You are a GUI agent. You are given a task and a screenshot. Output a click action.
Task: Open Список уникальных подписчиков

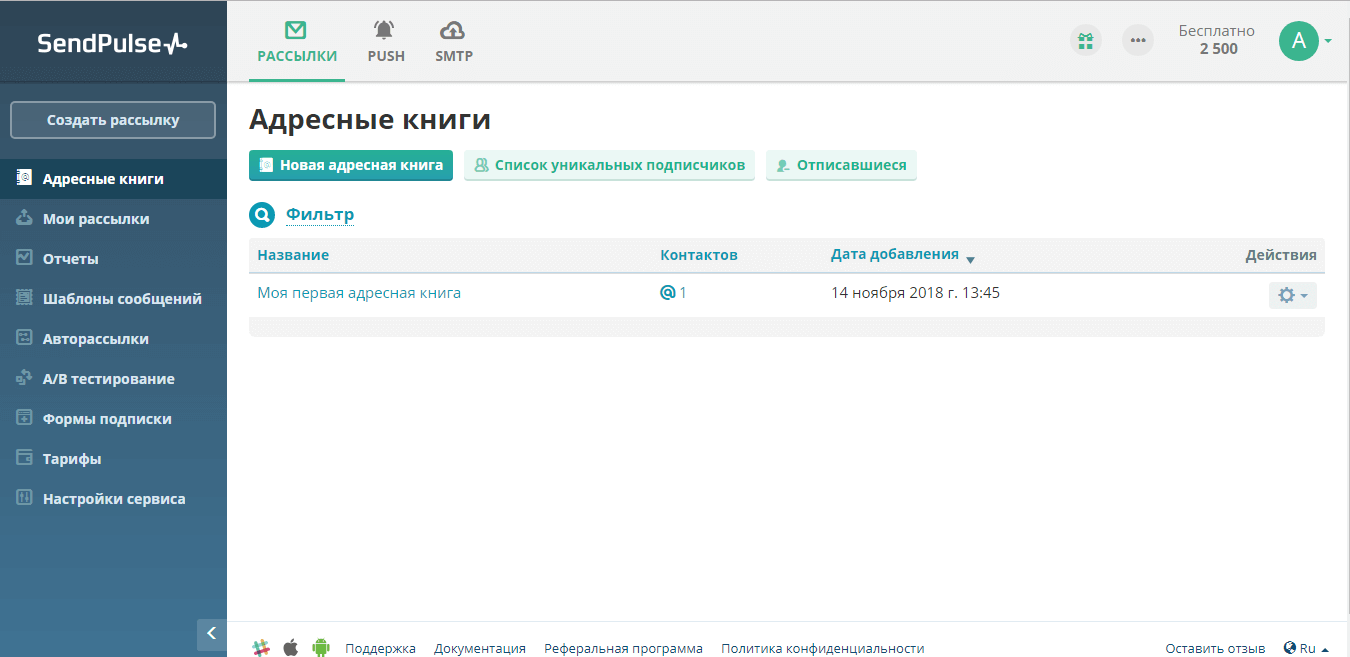[x=609, y=165]
